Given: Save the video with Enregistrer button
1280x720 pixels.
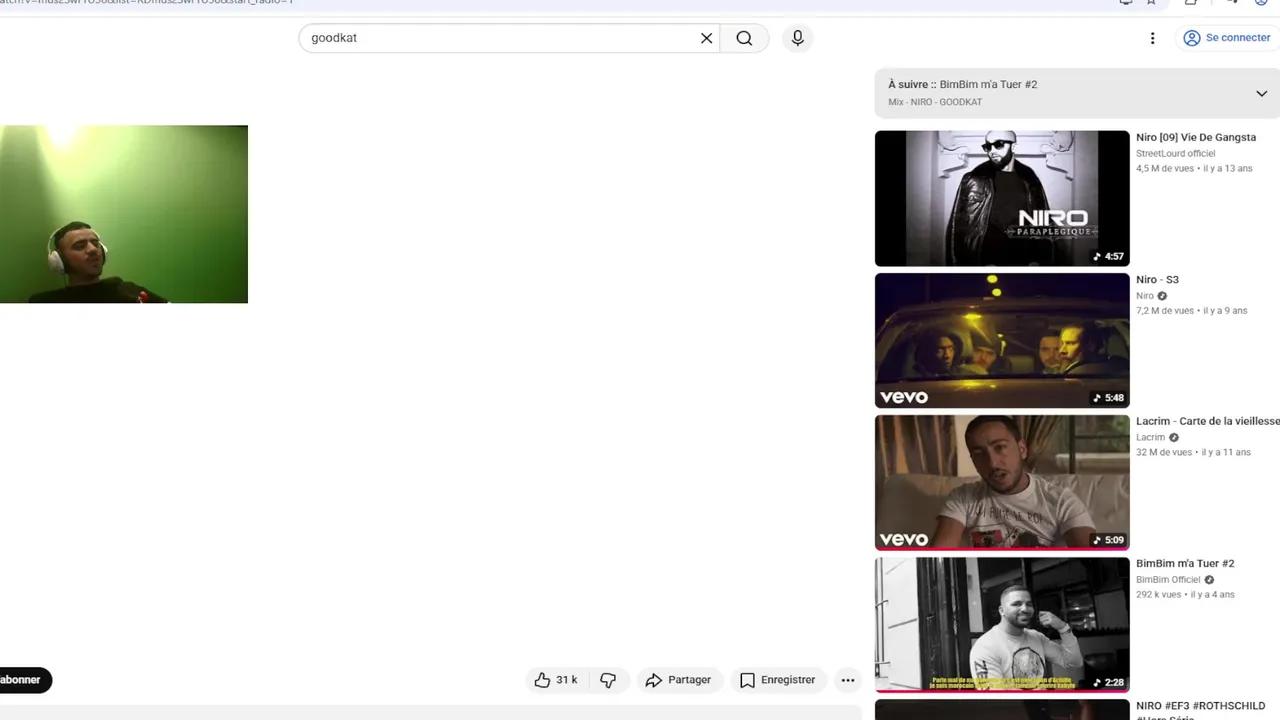Looking at the screenshot, I should point(778,680).
